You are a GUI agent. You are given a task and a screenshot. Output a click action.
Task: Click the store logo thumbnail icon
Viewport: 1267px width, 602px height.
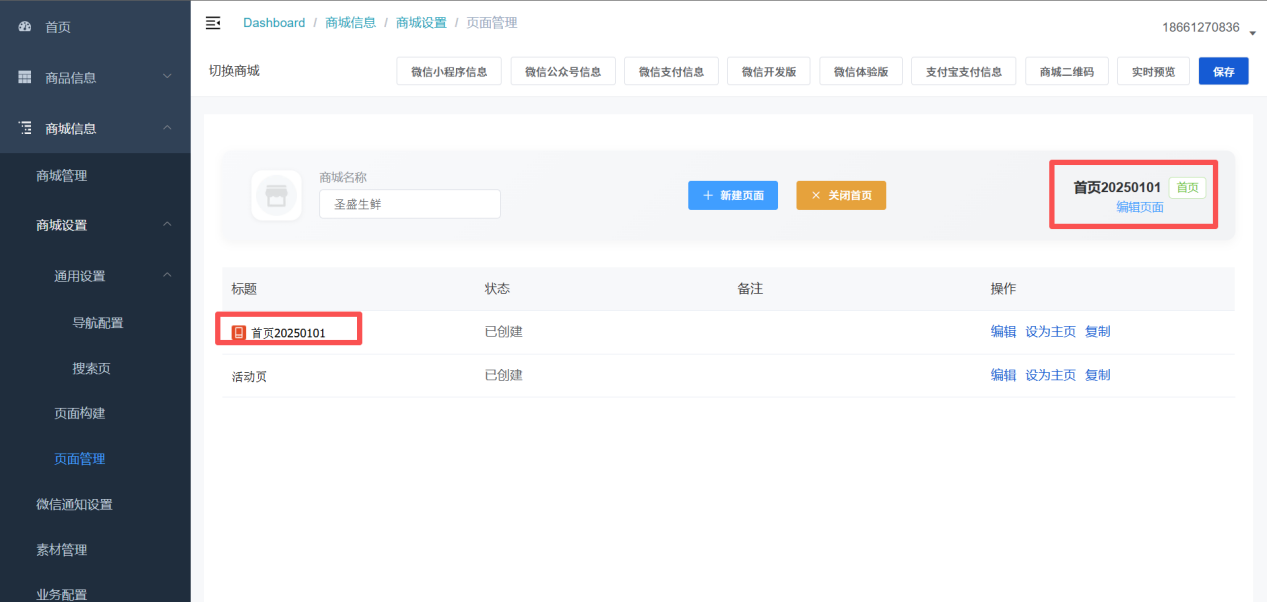click(276, 196)
